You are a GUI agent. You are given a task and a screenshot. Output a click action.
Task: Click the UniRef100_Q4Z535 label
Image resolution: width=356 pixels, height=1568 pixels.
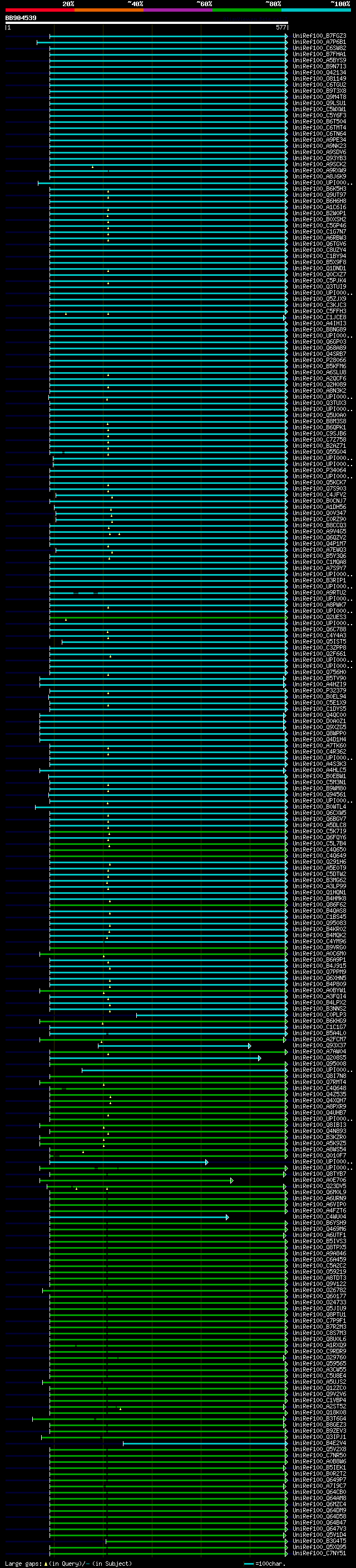point(319,1095)
